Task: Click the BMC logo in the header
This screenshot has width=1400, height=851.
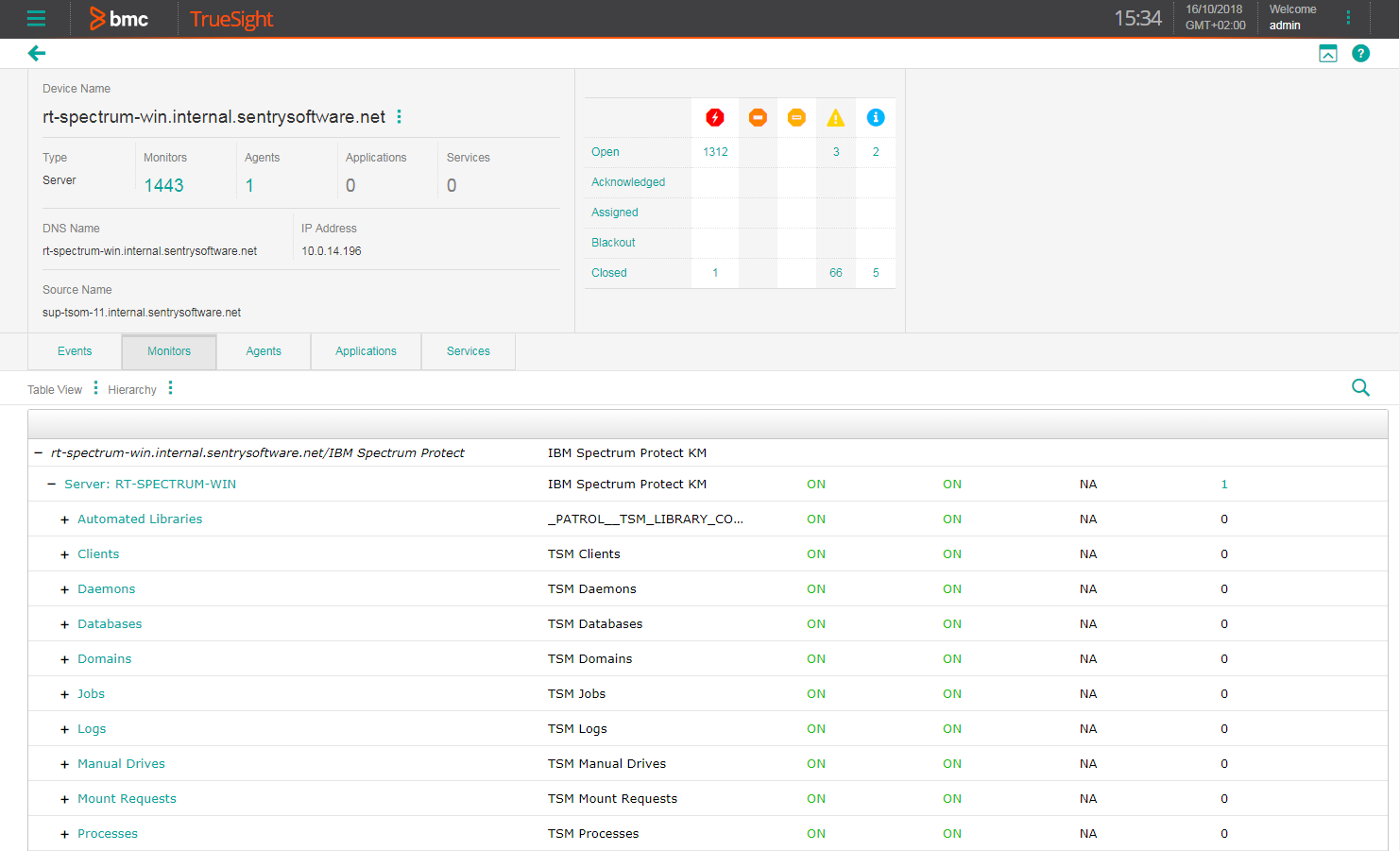Action: [x=119, y=18]
